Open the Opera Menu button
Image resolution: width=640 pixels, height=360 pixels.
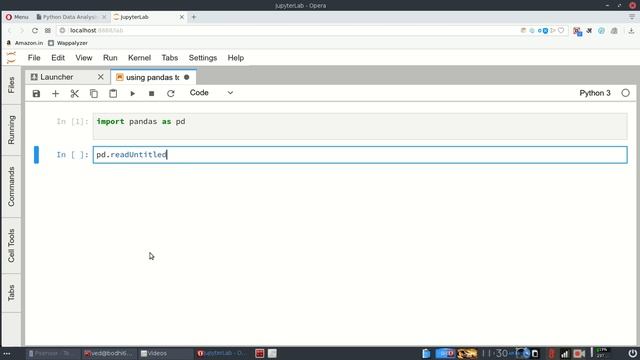pos(17,17)
